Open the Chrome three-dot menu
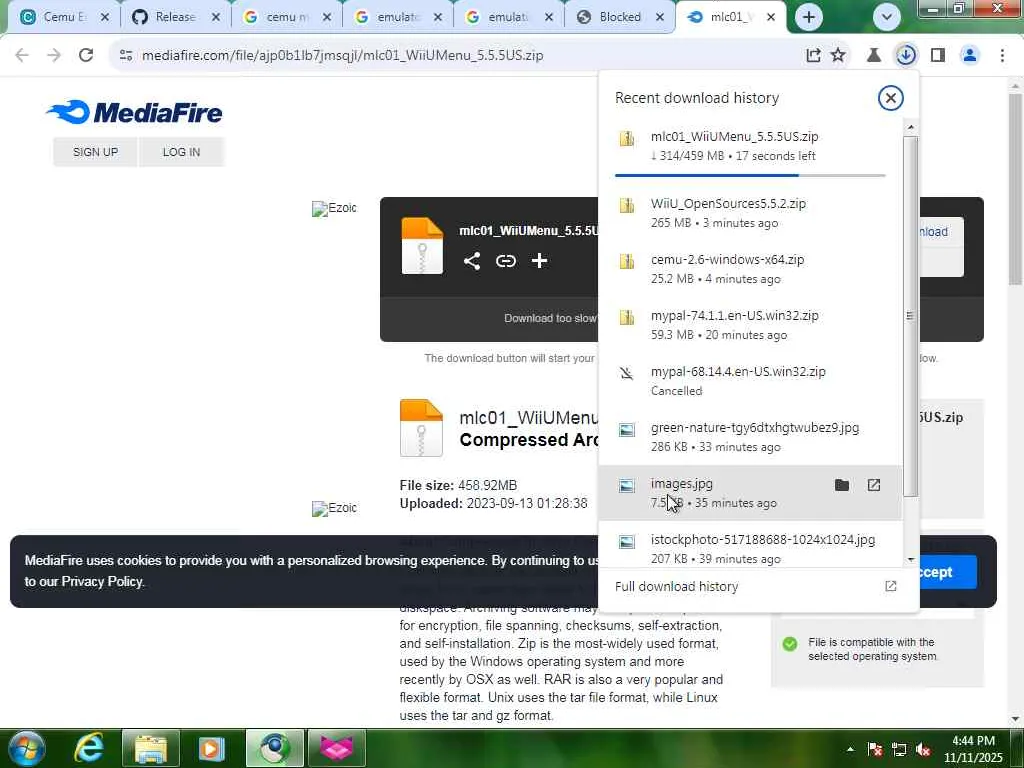1024x768 pixels. pos(1002,55)
